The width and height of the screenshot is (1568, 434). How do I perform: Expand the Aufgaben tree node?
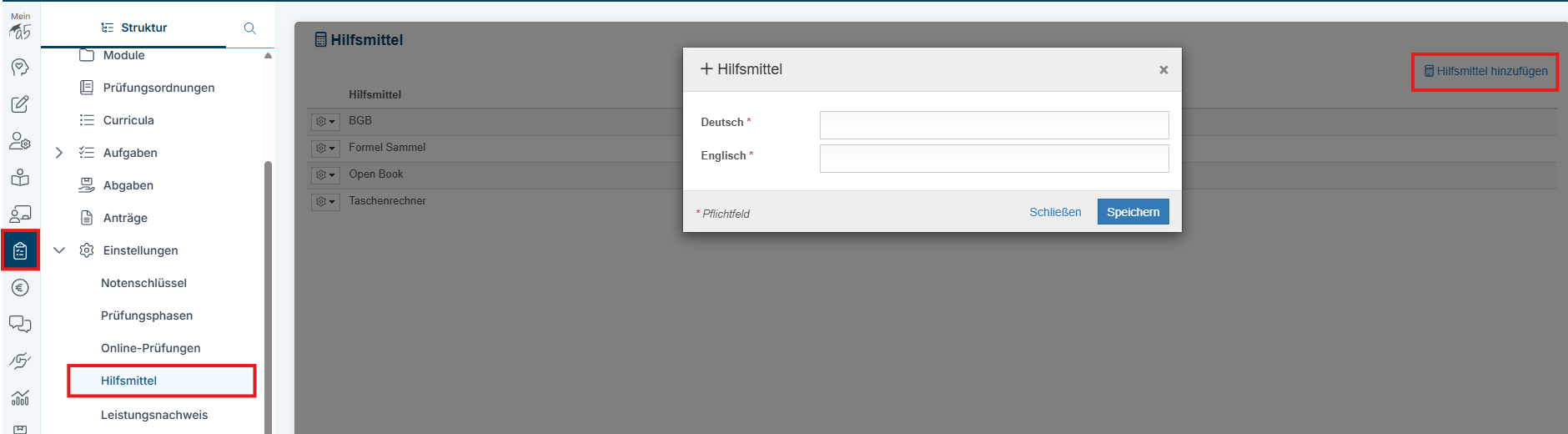coord(59,153)
